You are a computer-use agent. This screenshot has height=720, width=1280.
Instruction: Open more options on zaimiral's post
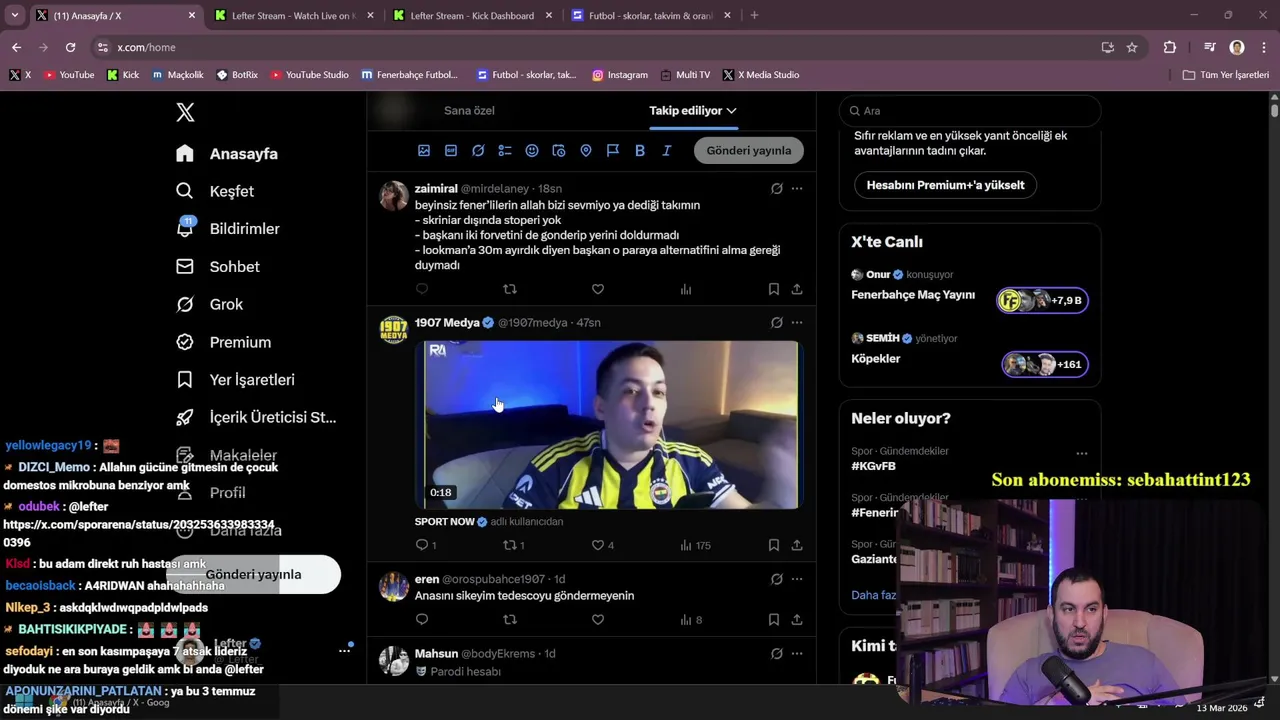tap(797, 188)
